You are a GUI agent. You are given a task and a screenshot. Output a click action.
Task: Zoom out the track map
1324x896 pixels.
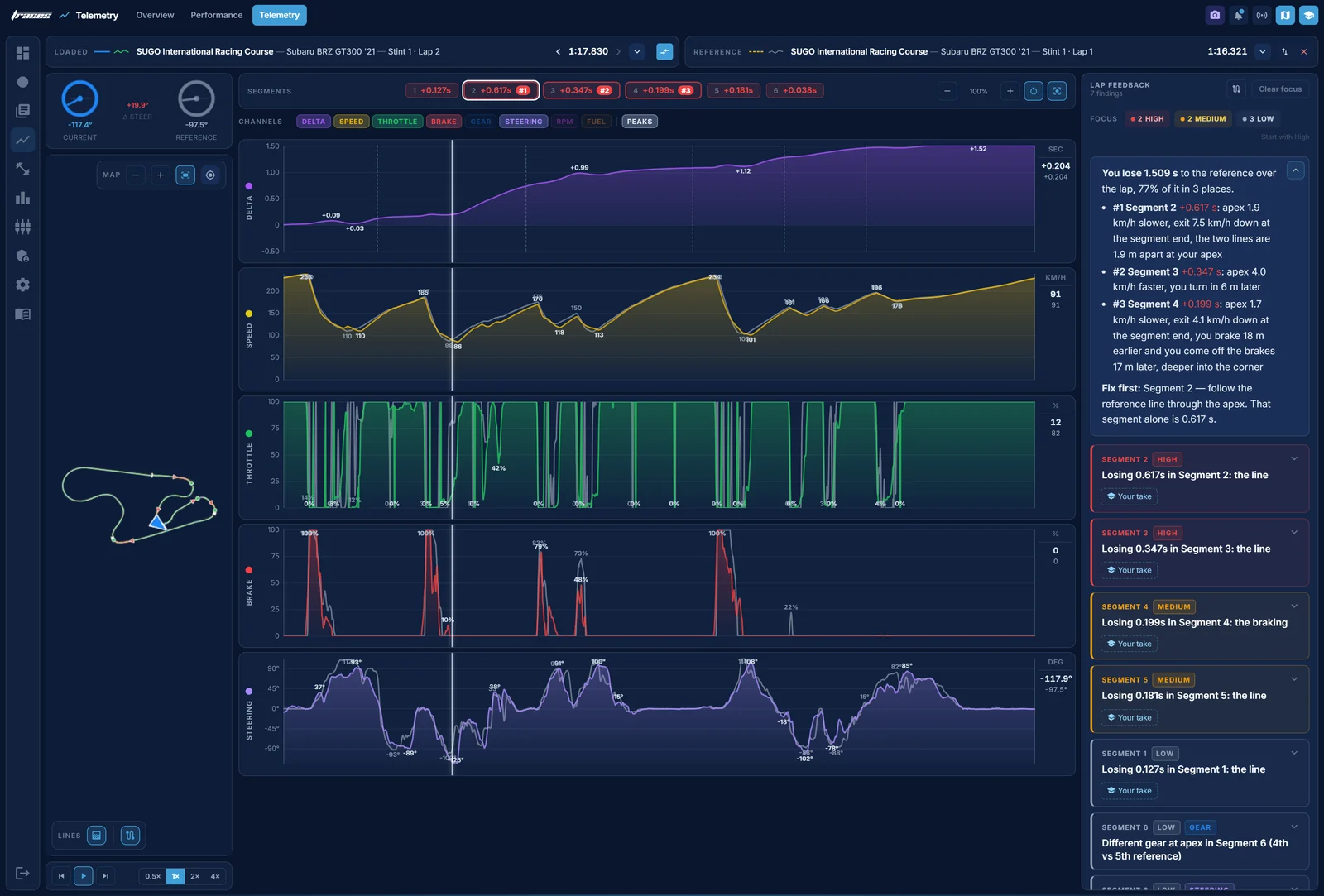(136, 175)
